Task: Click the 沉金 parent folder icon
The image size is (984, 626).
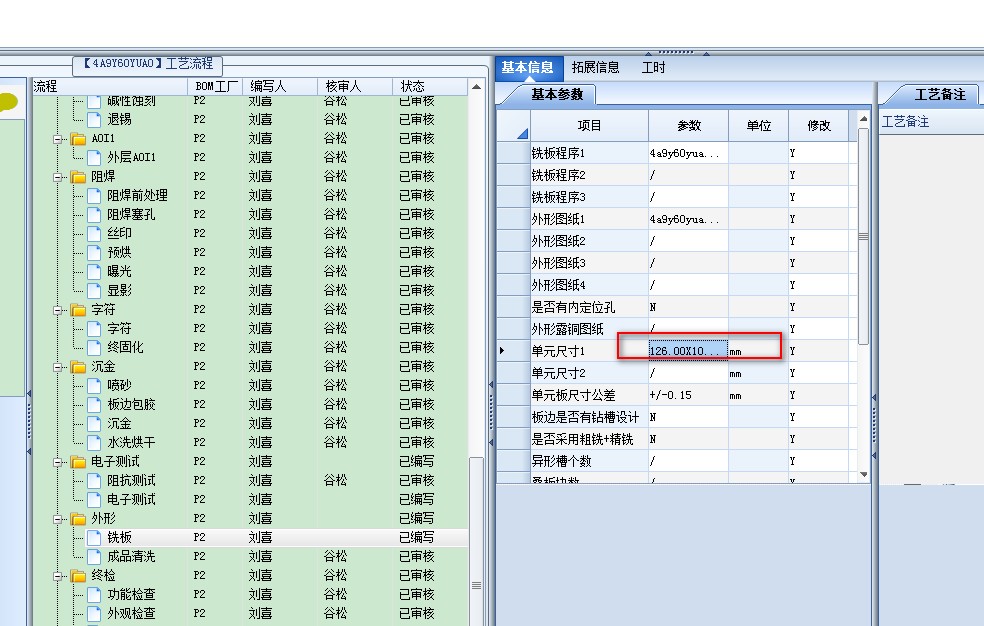Action: point(78,367)
